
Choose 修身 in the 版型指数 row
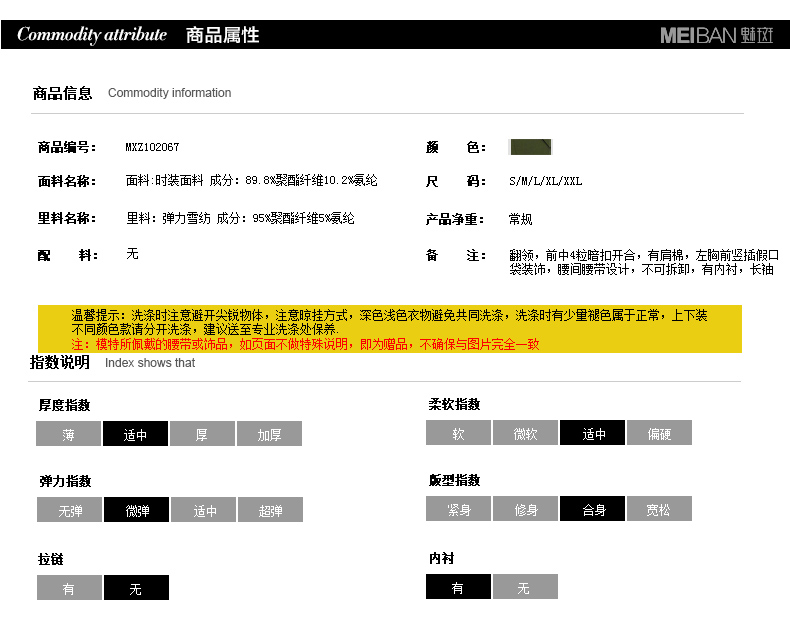pos(525,509)
